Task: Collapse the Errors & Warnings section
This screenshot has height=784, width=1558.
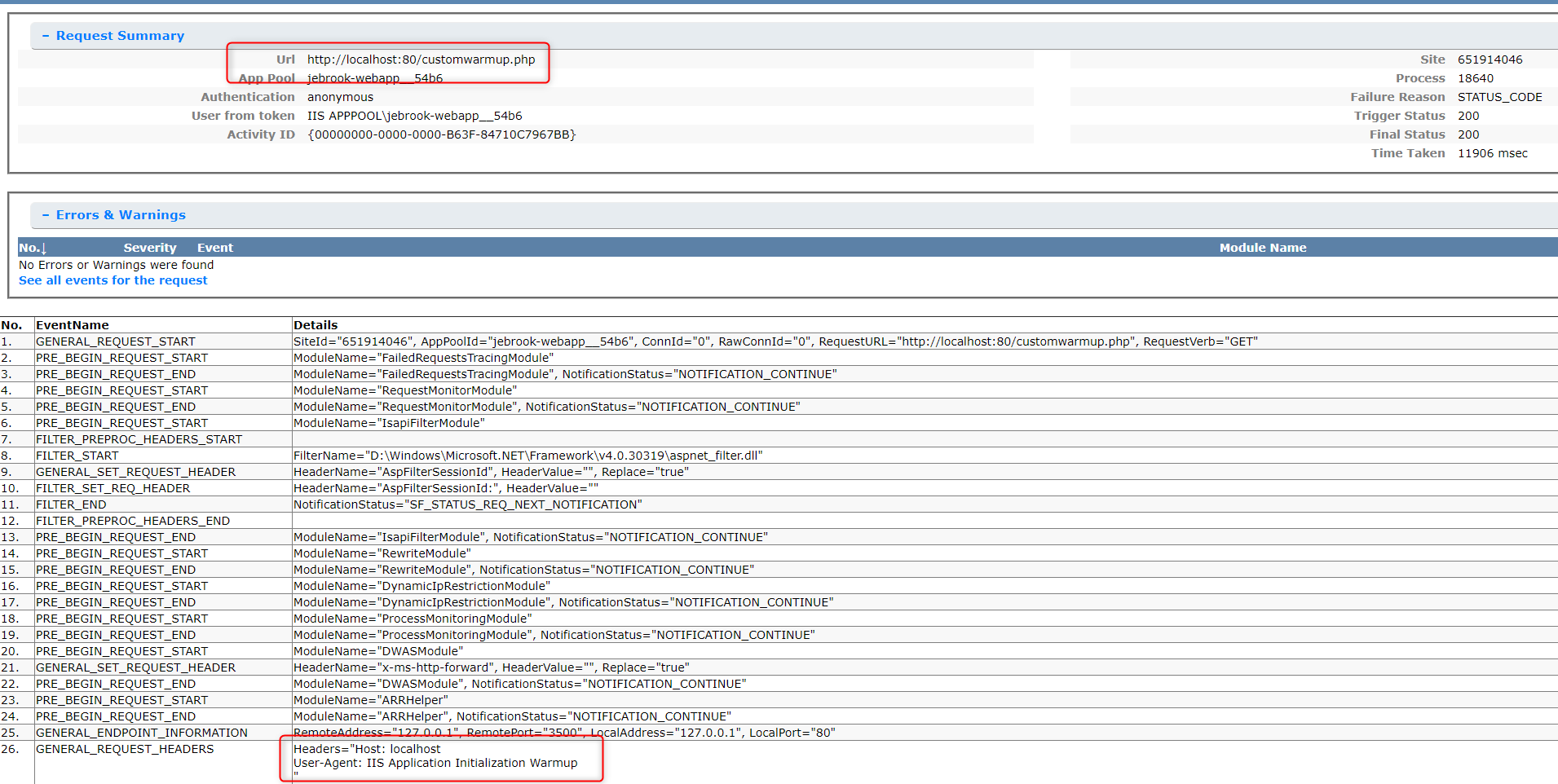Action: 46,215
